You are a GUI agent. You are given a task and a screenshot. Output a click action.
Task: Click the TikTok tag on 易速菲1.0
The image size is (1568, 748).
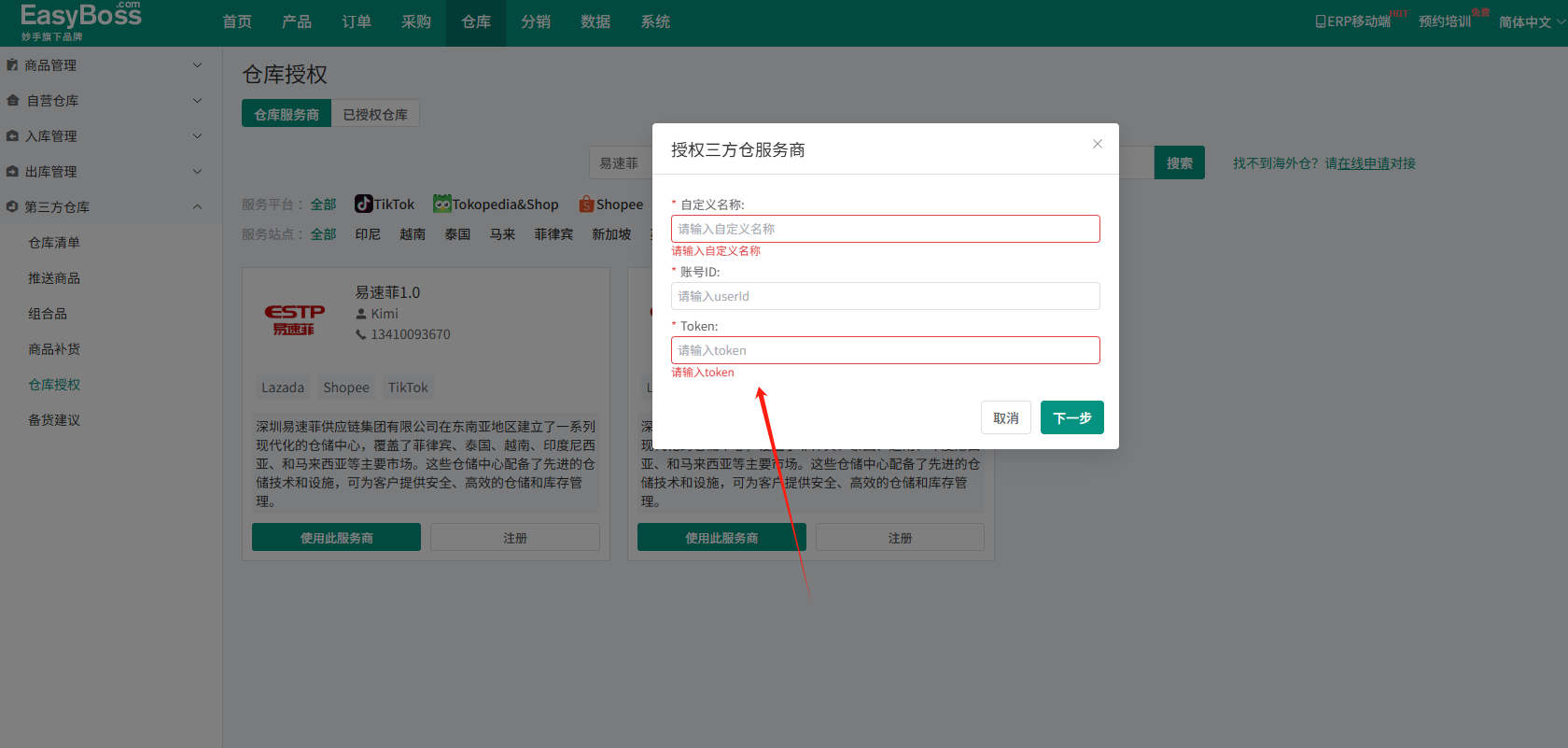tap(408, 388)
